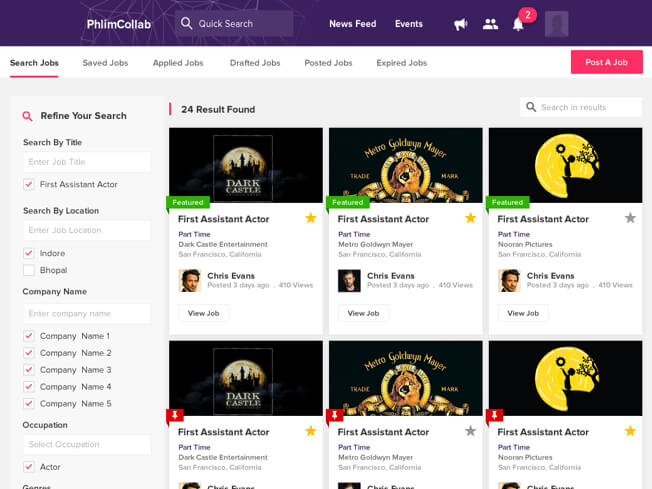Open the notifications bell icon

(x=518, y=24)
